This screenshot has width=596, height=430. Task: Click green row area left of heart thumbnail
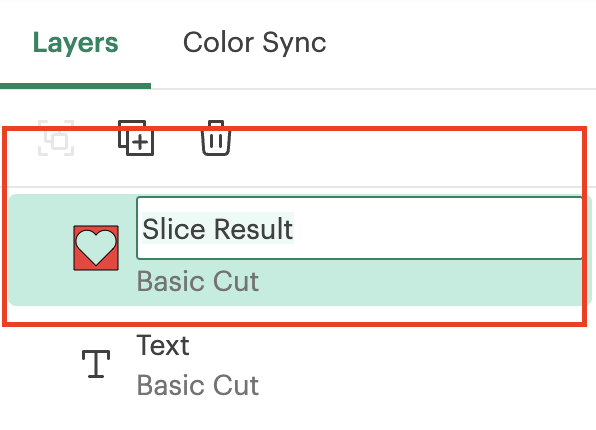(40, 250)
